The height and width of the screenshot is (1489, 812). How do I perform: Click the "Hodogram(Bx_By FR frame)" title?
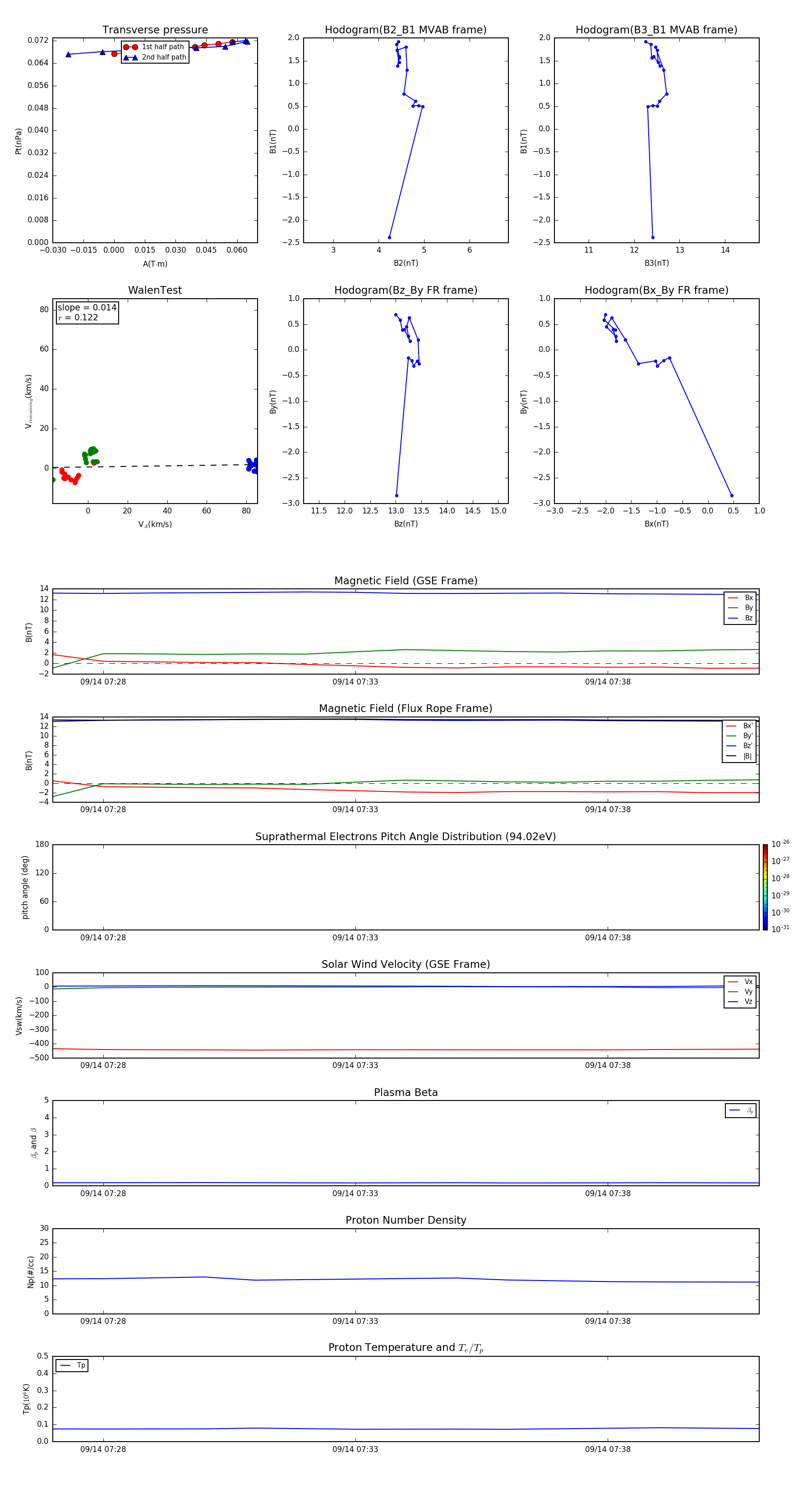(656, 290)
